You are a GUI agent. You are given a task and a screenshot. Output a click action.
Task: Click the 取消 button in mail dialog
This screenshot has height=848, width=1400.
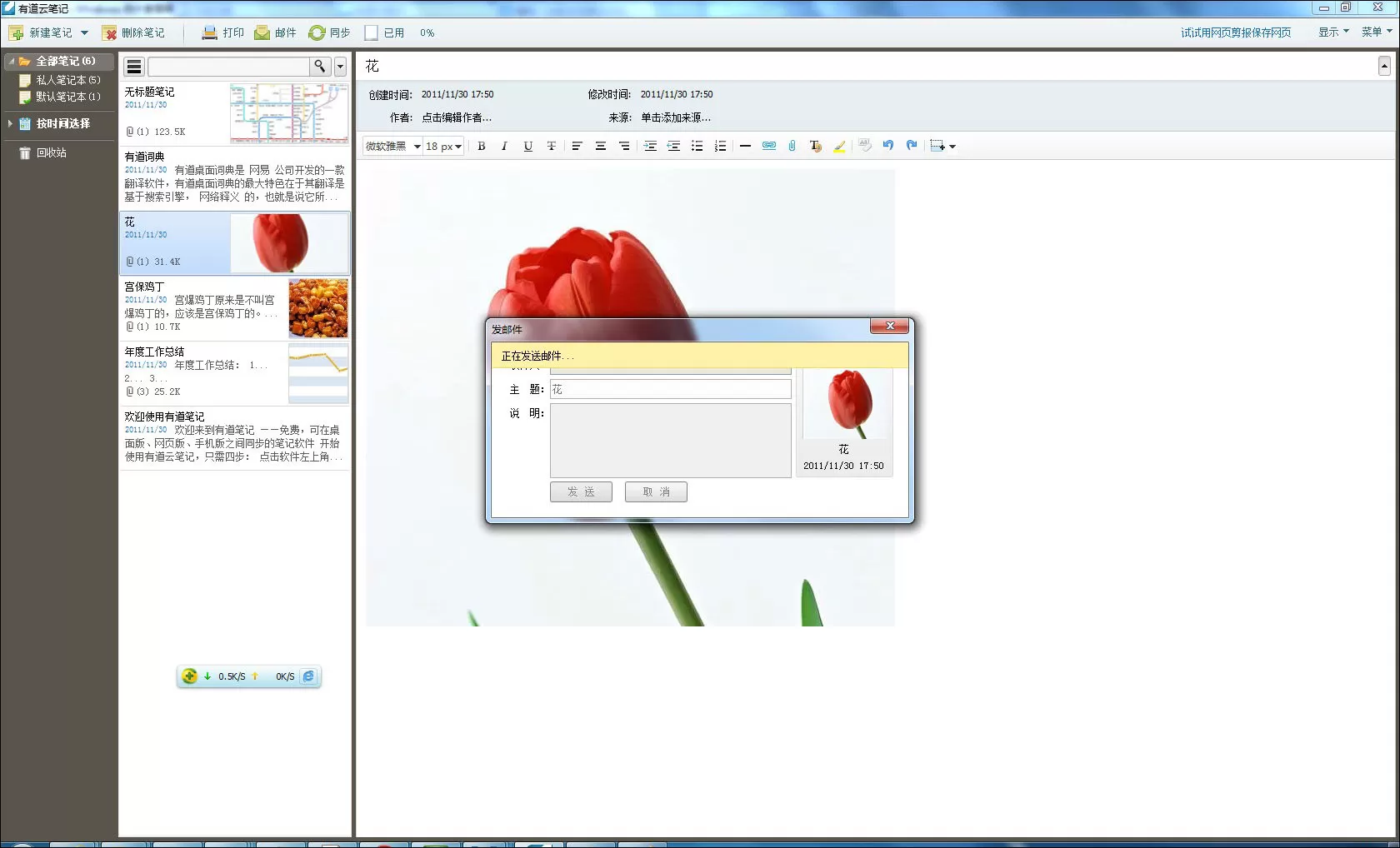tap(656, 491)
